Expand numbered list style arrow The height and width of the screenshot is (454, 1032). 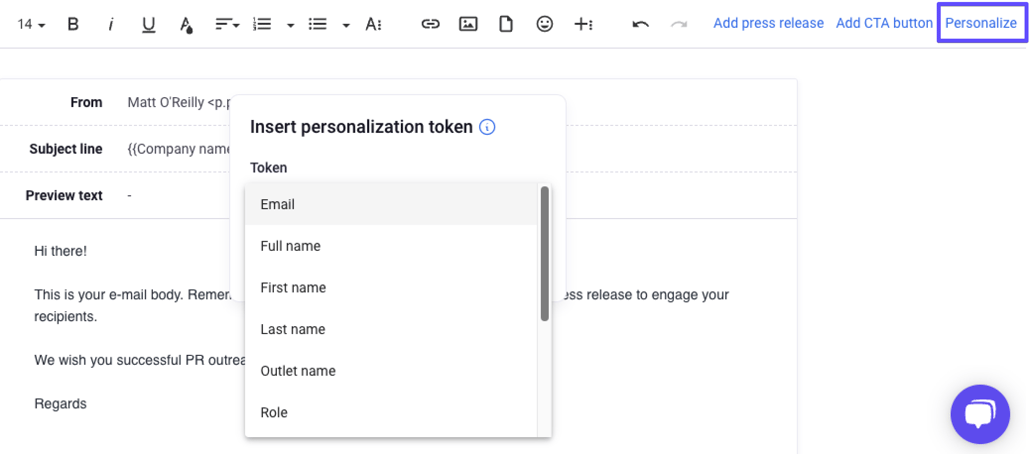(x=290, y=25)
